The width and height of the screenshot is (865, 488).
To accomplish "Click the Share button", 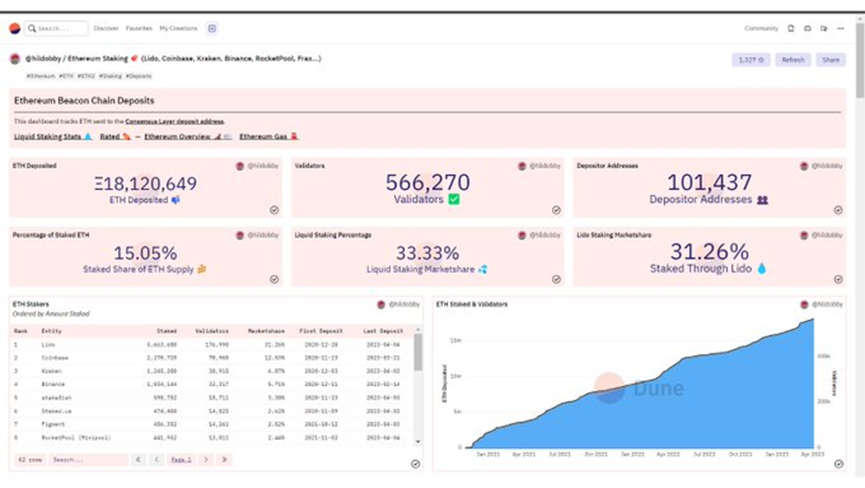I will click(x=830, y=60).
